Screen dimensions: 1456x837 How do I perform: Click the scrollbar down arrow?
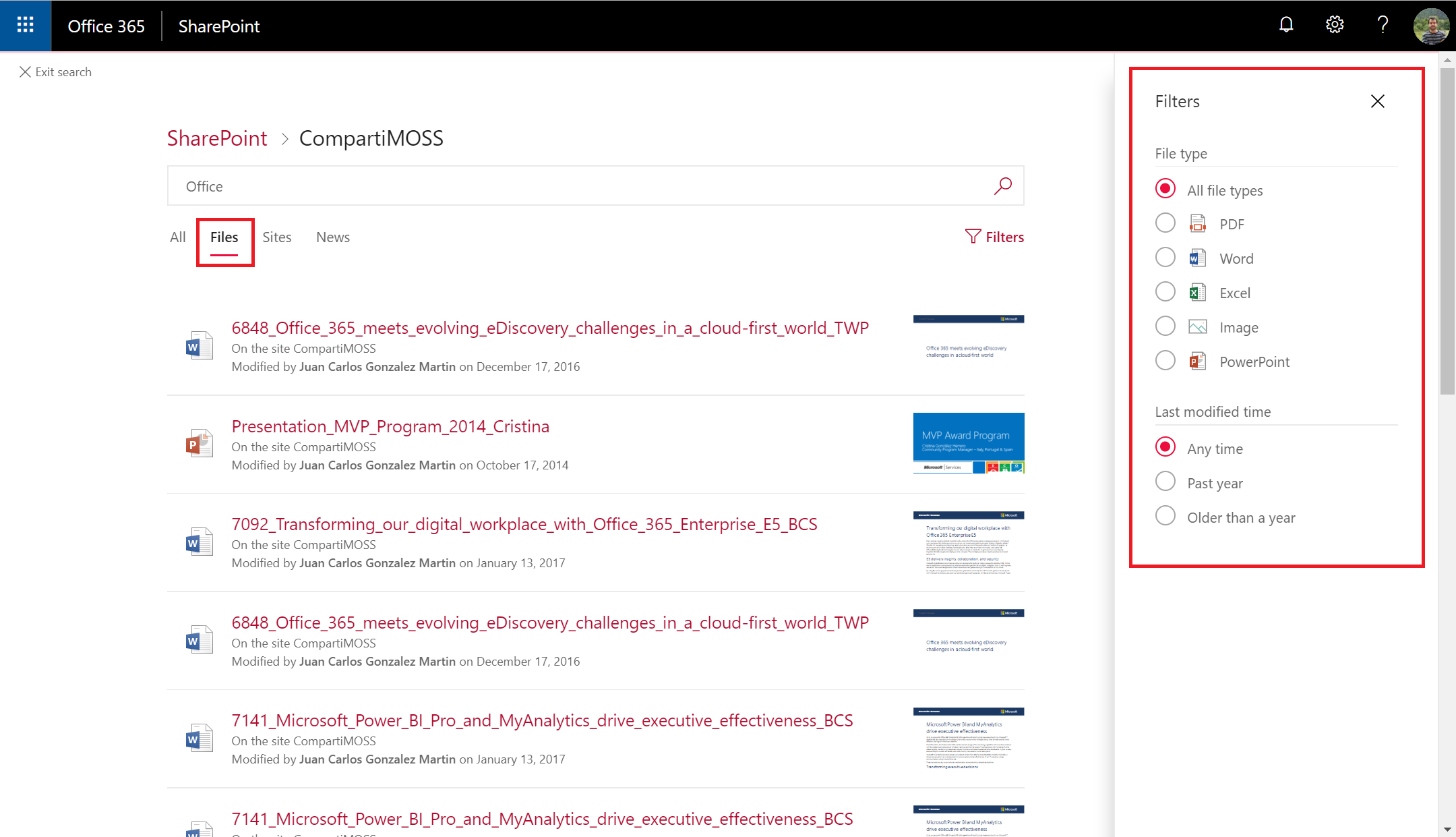pyautogui.click(x=1447, y=829)
